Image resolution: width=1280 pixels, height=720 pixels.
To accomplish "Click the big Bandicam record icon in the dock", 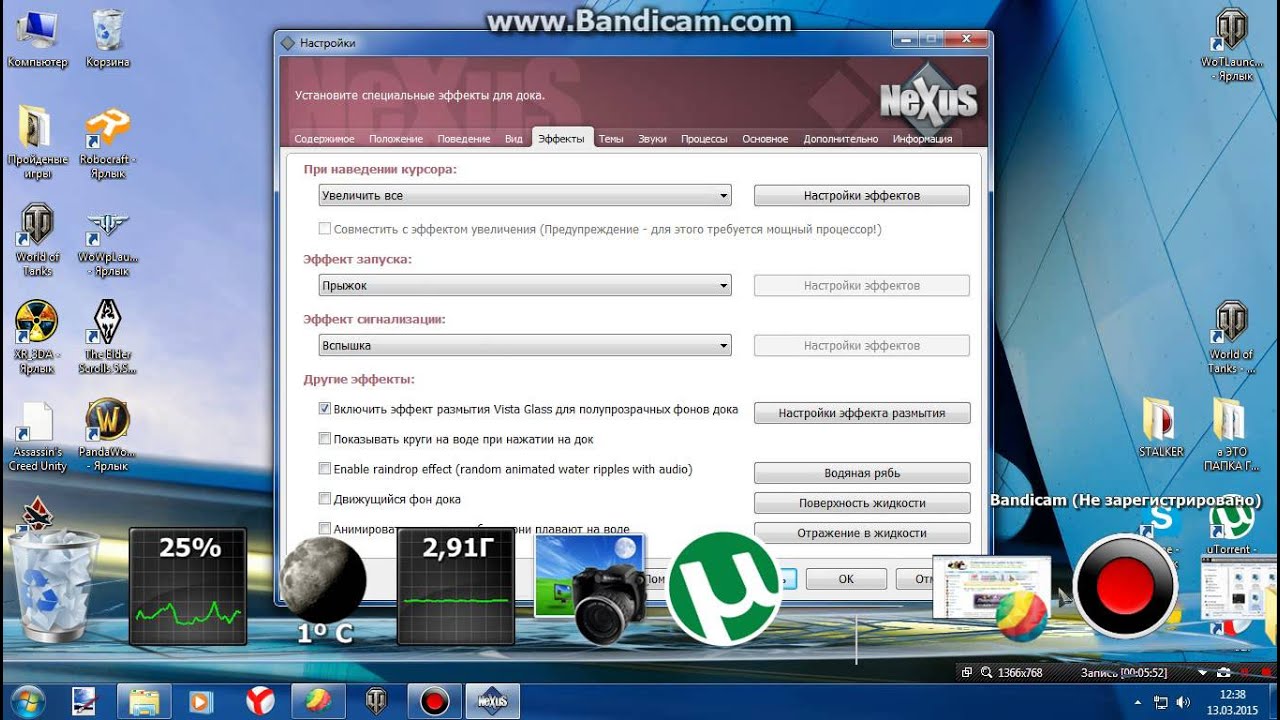I will 1125,586.
